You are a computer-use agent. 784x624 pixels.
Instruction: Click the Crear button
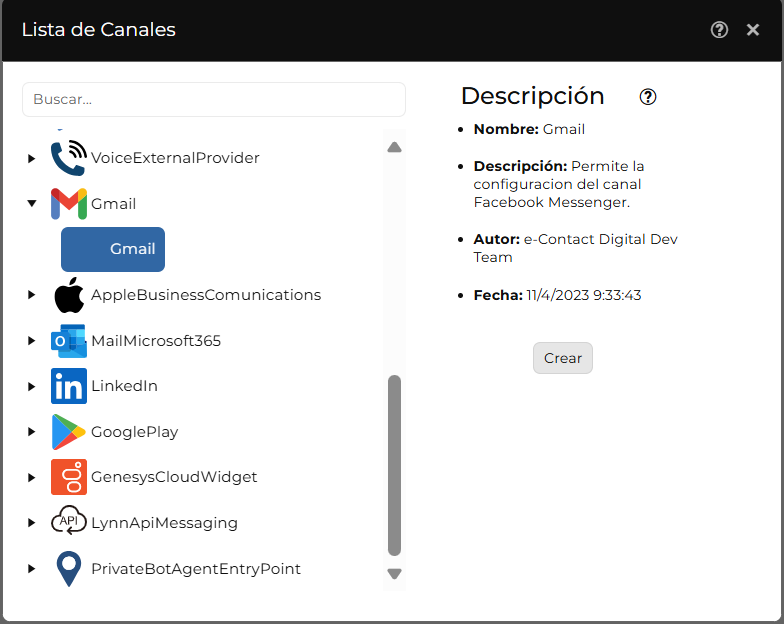(x=562, y=358)
